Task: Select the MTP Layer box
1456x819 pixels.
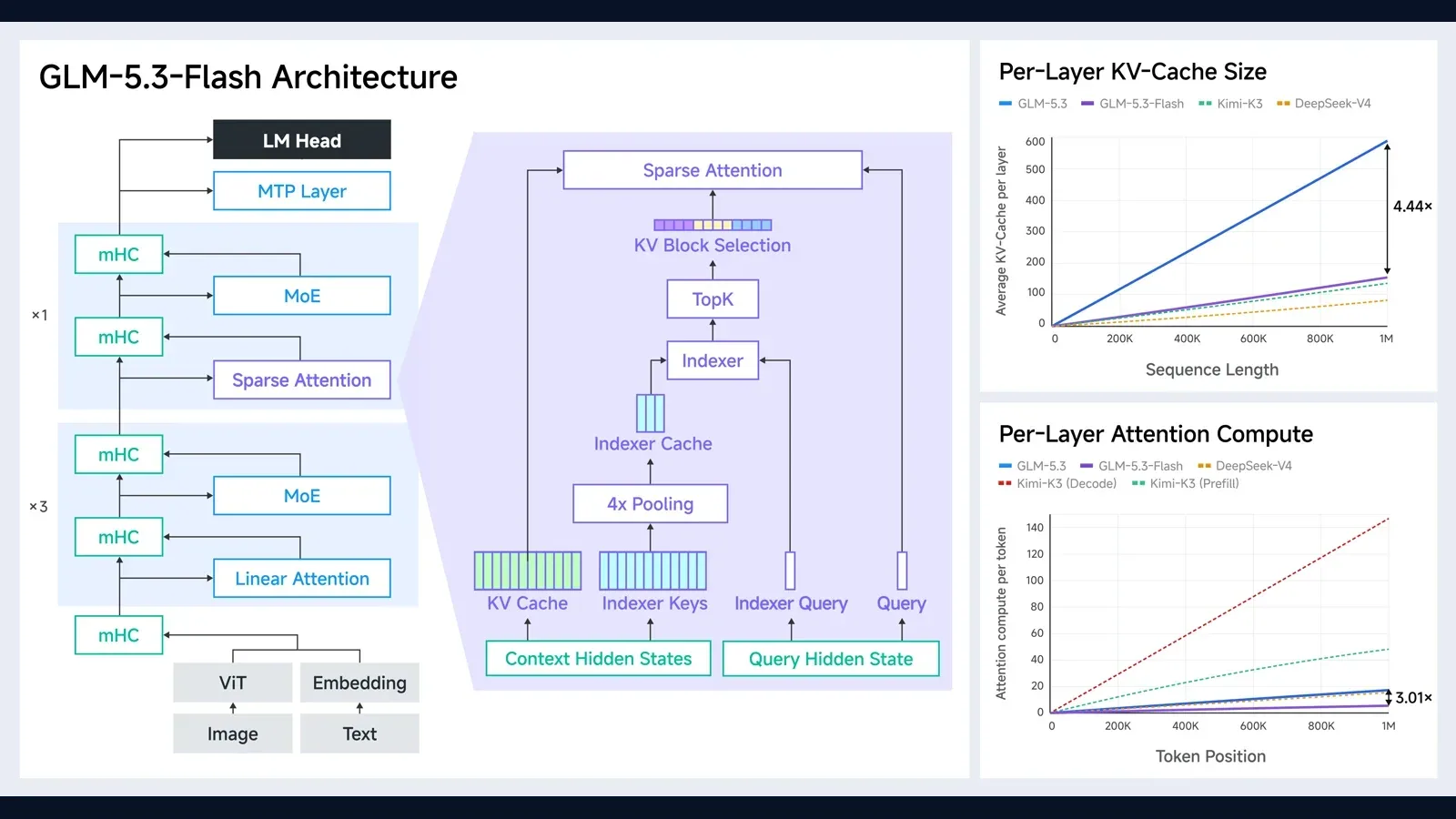Action: 302,191
